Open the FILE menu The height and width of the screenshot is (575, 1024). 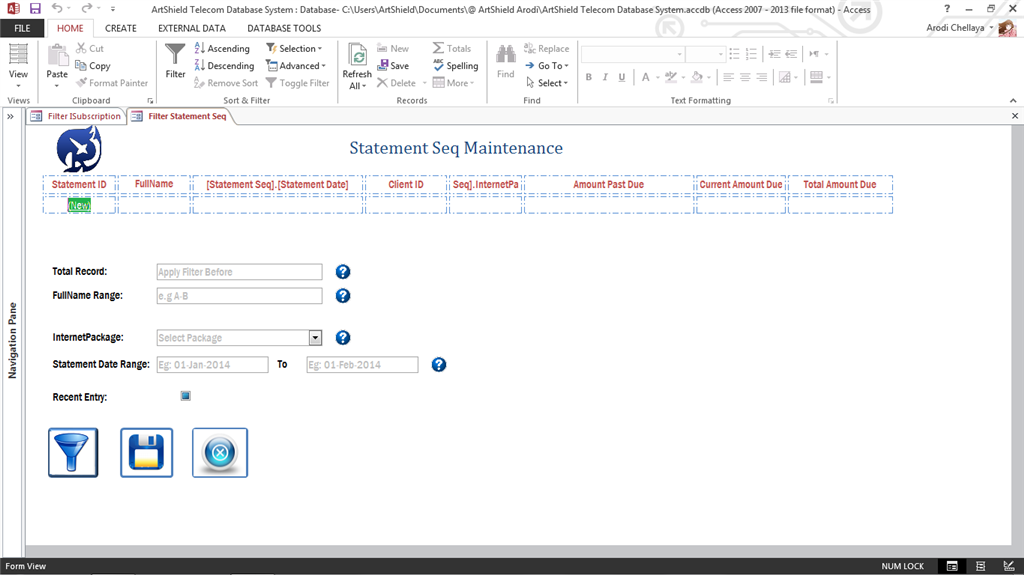pyautogui.click(x=22, y=28)
